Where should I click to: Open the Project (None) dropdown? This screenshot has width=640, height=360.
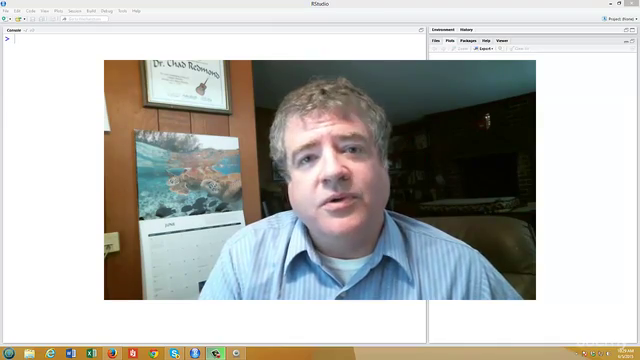click(620, 19)
